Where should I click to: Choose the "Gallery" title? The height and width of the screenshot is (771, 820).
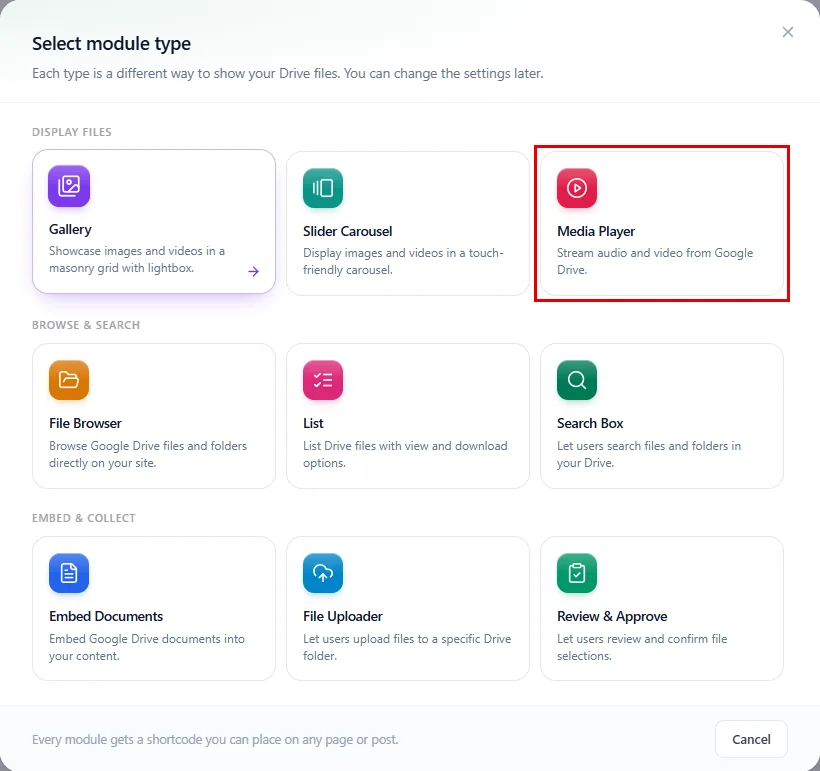(70, 230)
